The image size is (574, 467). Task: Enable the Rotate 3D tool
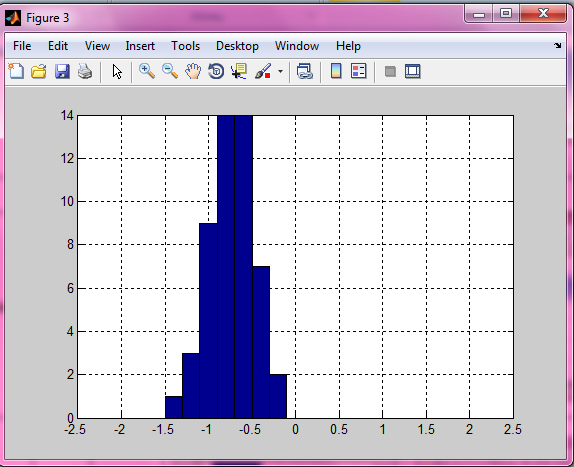(216, 71)
